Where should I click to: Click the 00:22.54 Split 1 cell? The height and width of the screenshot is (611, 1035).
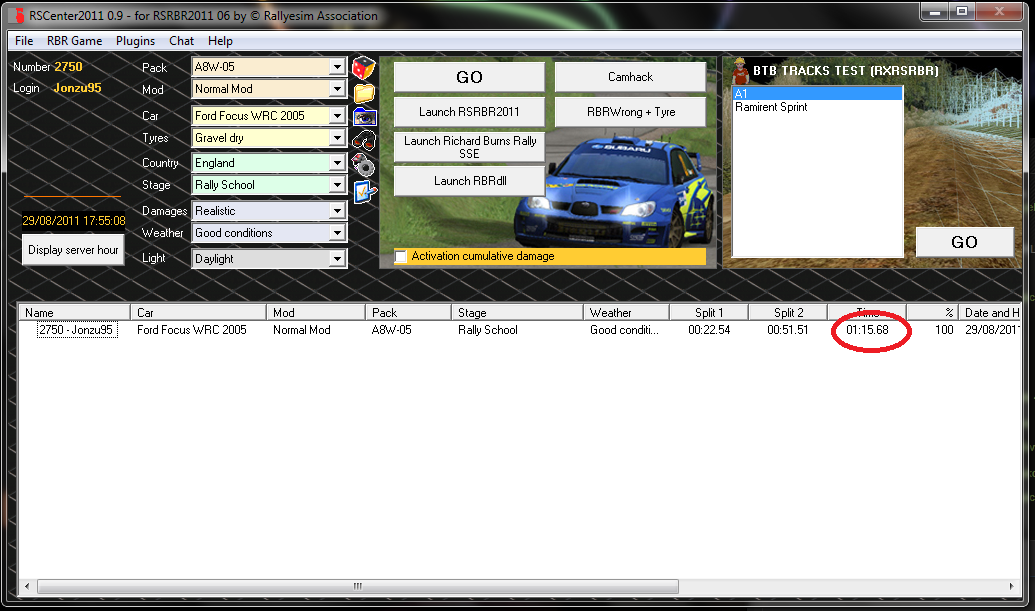[709, 330]
